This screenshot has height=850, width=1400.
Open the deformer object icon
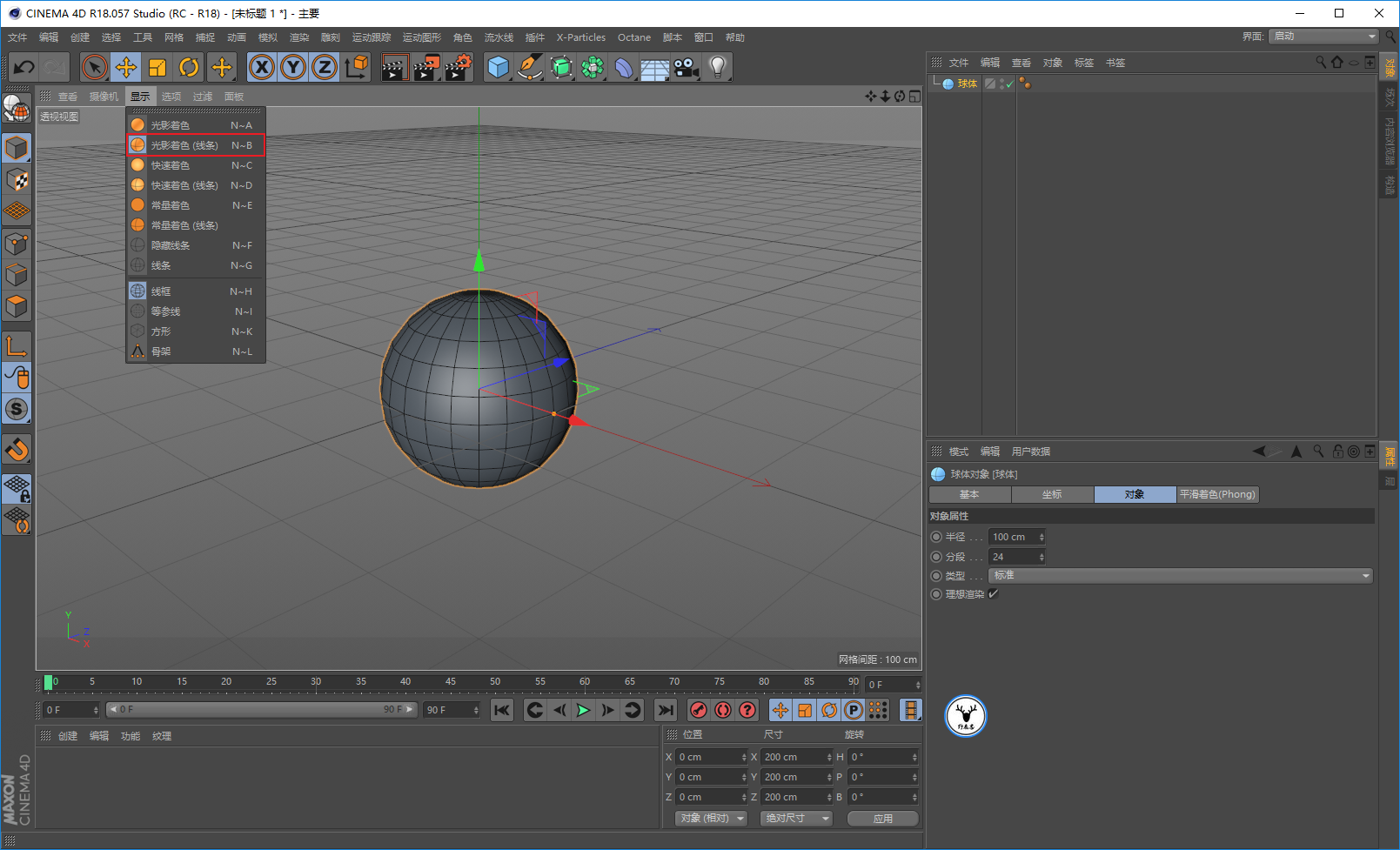(x=624, y=67)
